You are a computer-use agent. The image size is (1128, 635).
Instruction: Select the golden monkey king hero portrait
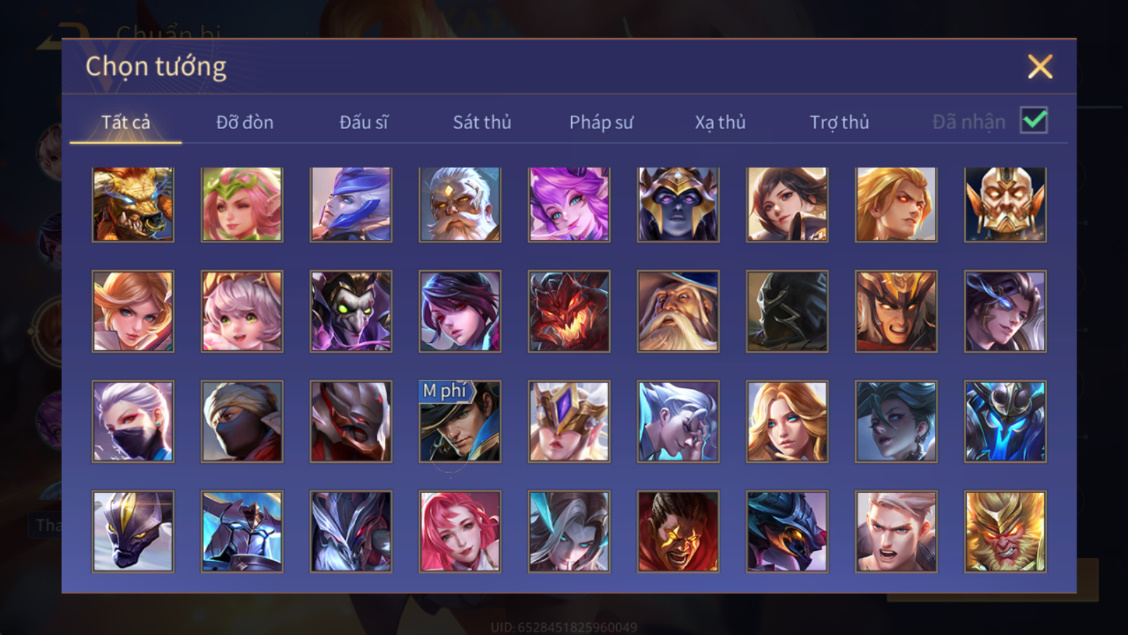coord(1005,531)
